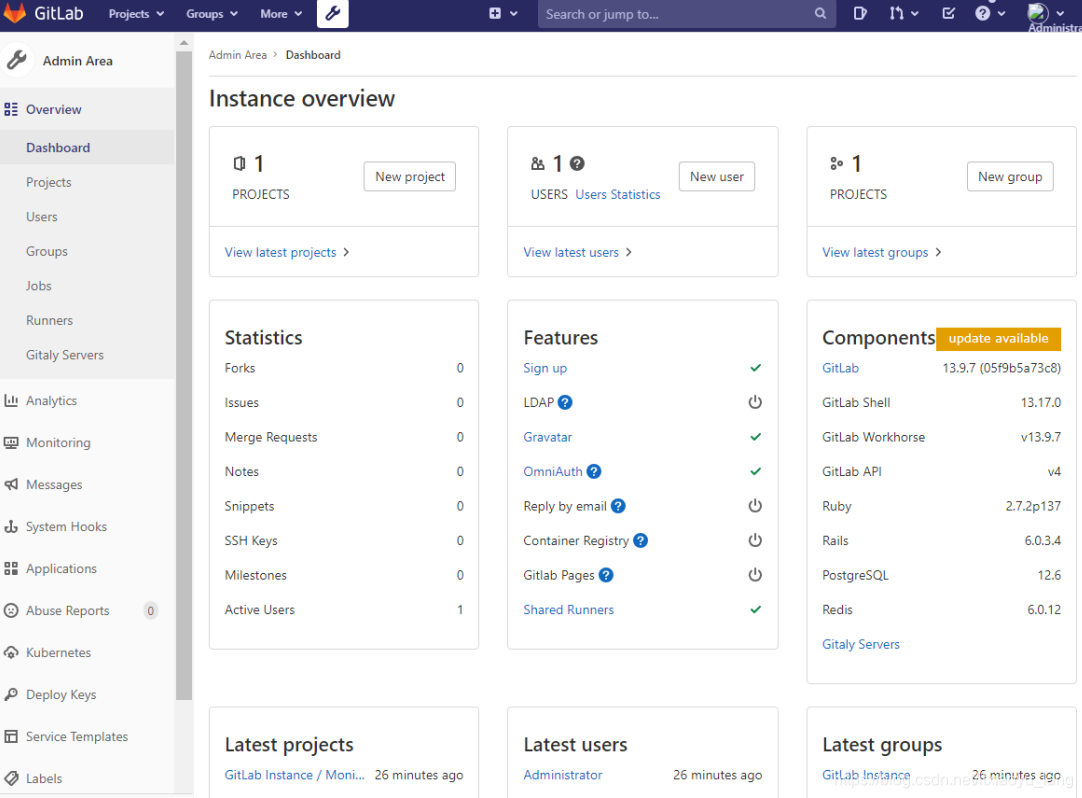The image size is (1082, 798).
Task: Click the Service Templates icon
Action: pyautogui.click(x=11, y=737)
